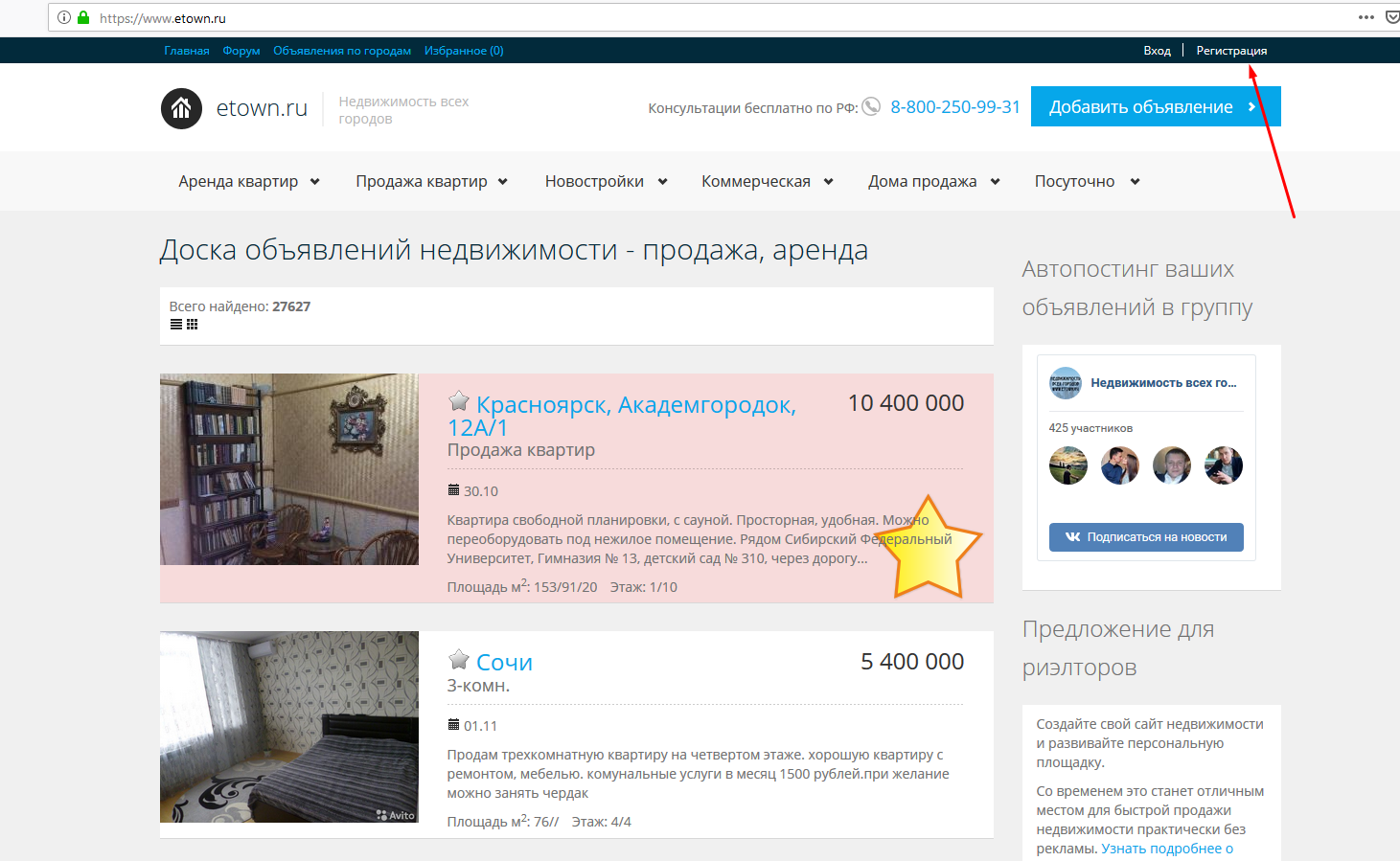Screen dimensions: 1400x861
Task: Click the etown.ru site name text
Action: point(262,108)
